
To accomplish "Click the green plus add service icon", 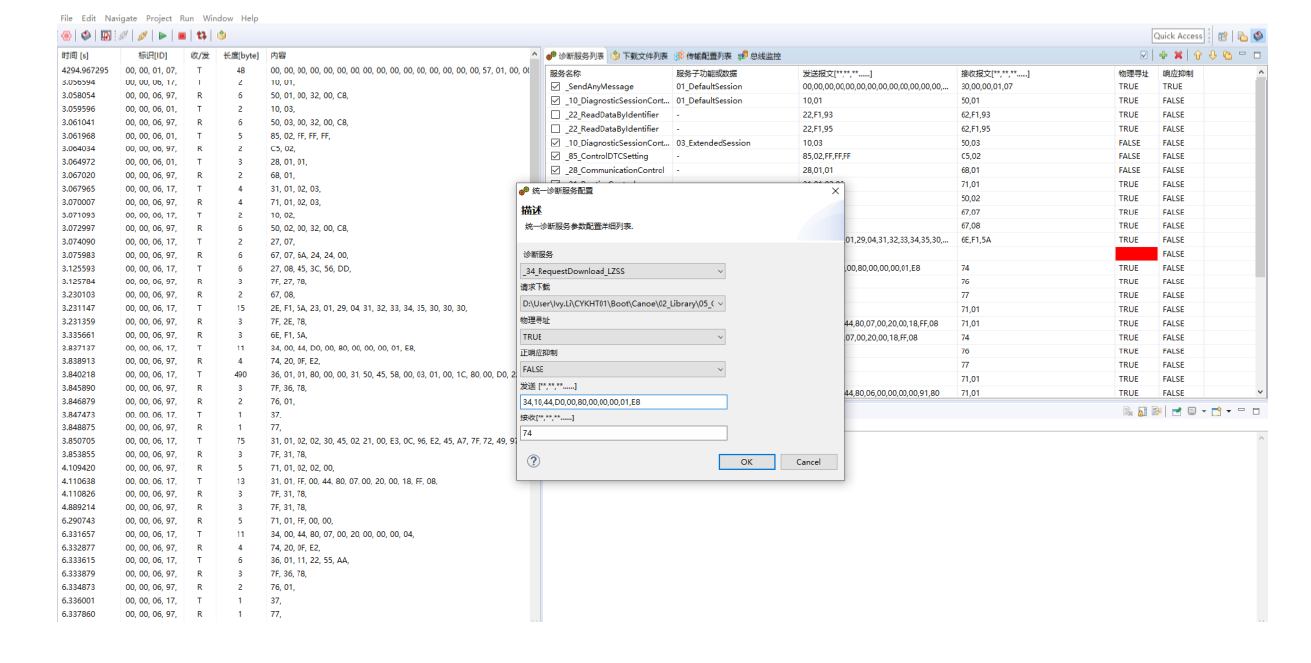I will pos(1163,55).
